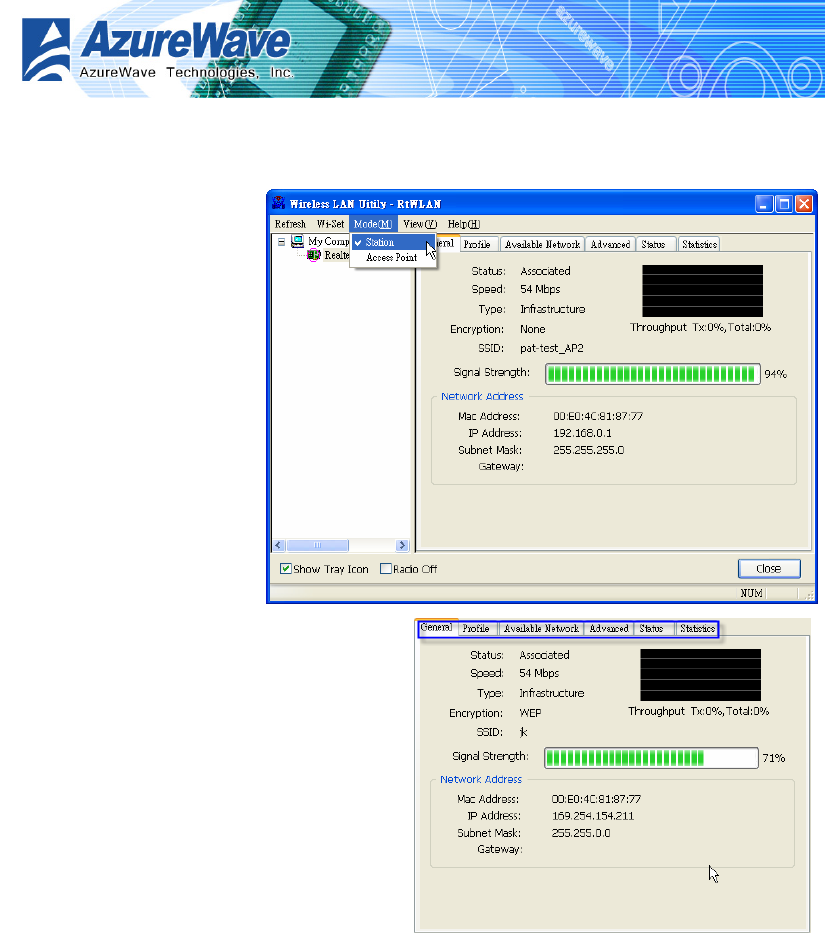Click the 71% signal strength bar
The width and height of the screenshot is (825, 933).
point(651,758)
